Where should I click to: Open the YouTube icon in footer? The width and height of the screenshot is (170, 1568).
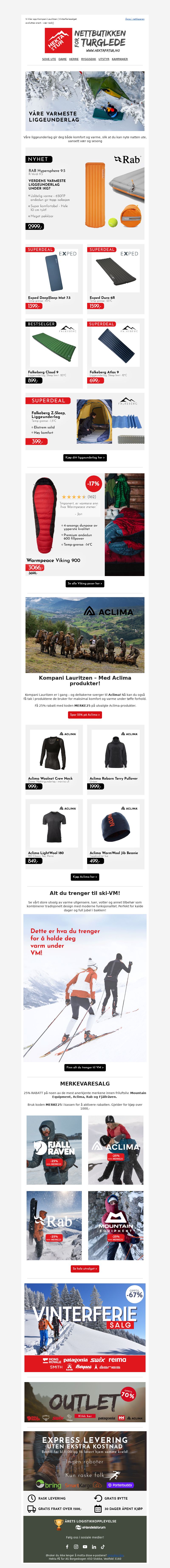point(85,1547)
